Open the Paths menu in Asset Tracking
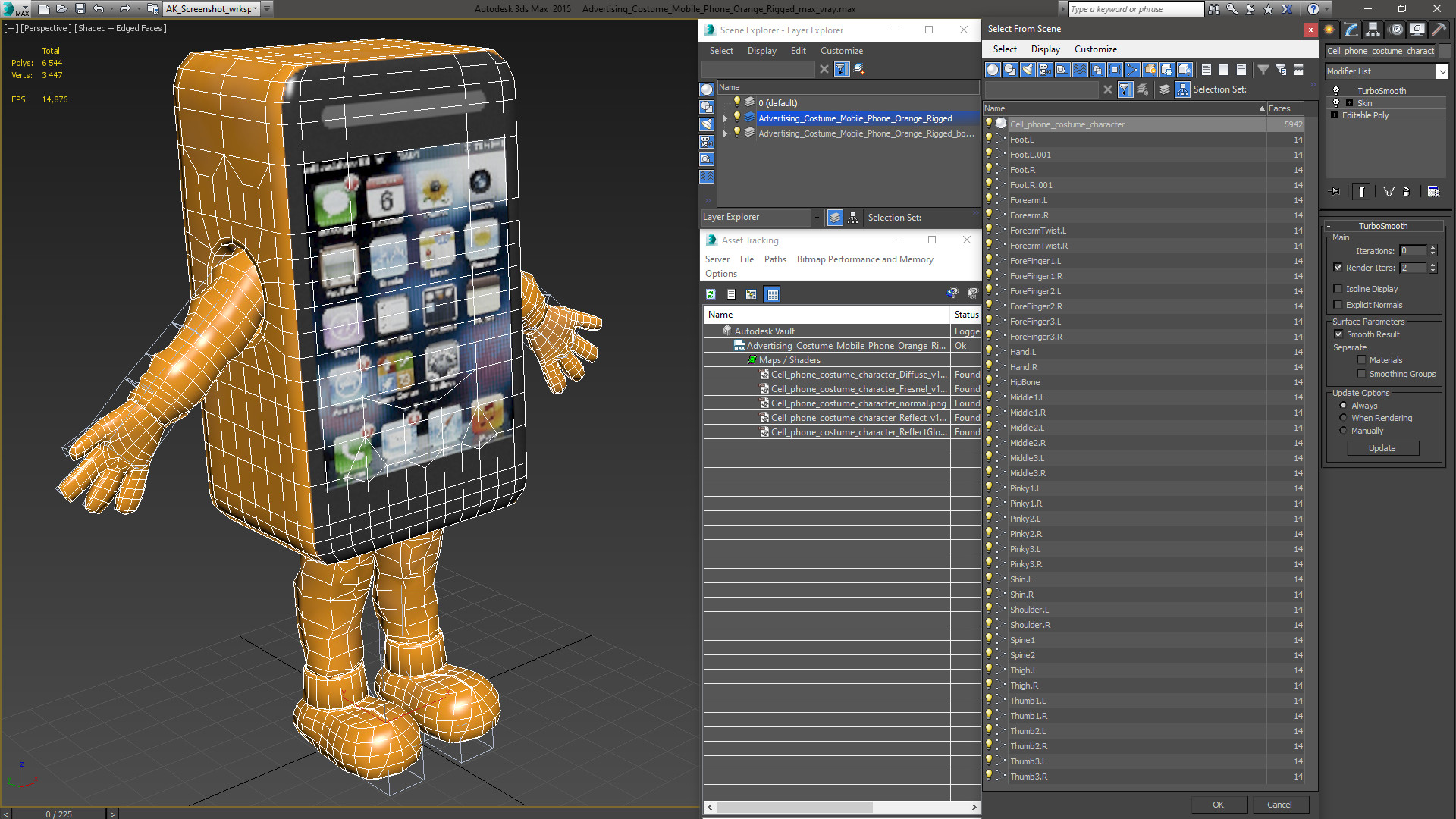Screen dimensions: 1456x819 click(774, 259)
